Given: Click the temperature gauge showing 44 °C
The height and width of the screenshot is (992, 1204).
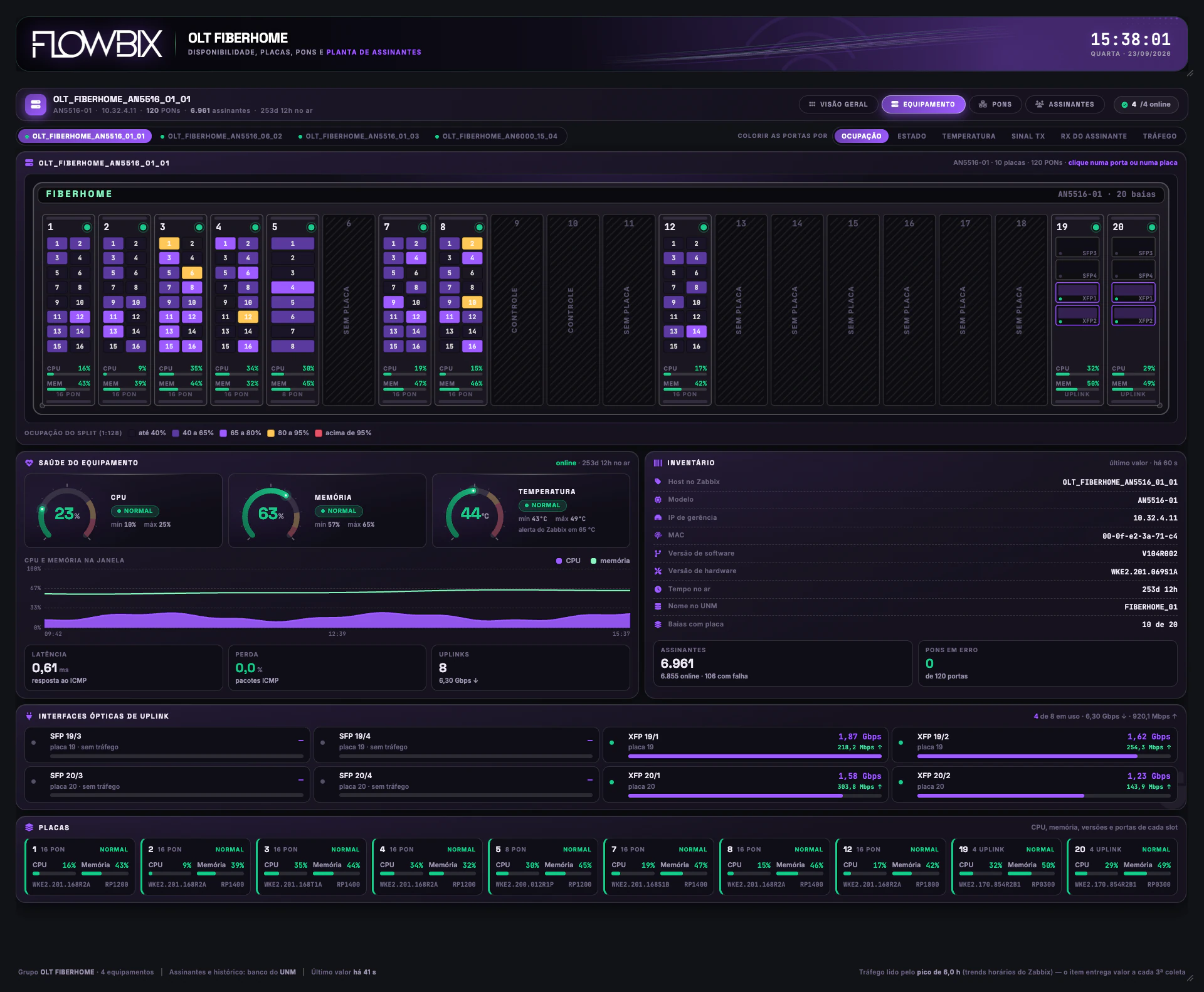Looking at the screenshot, I should 475,514.
